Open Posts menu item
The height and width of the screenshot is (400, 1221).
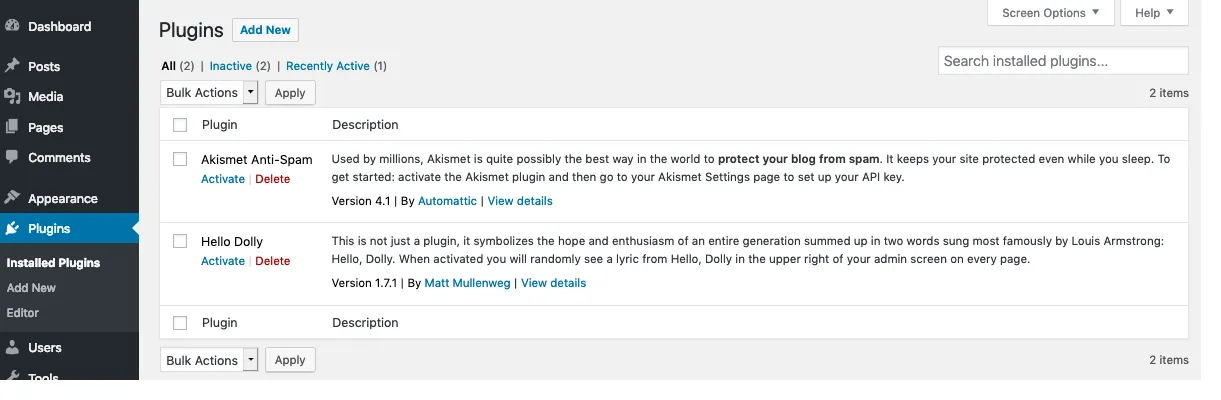pos(44,66)
